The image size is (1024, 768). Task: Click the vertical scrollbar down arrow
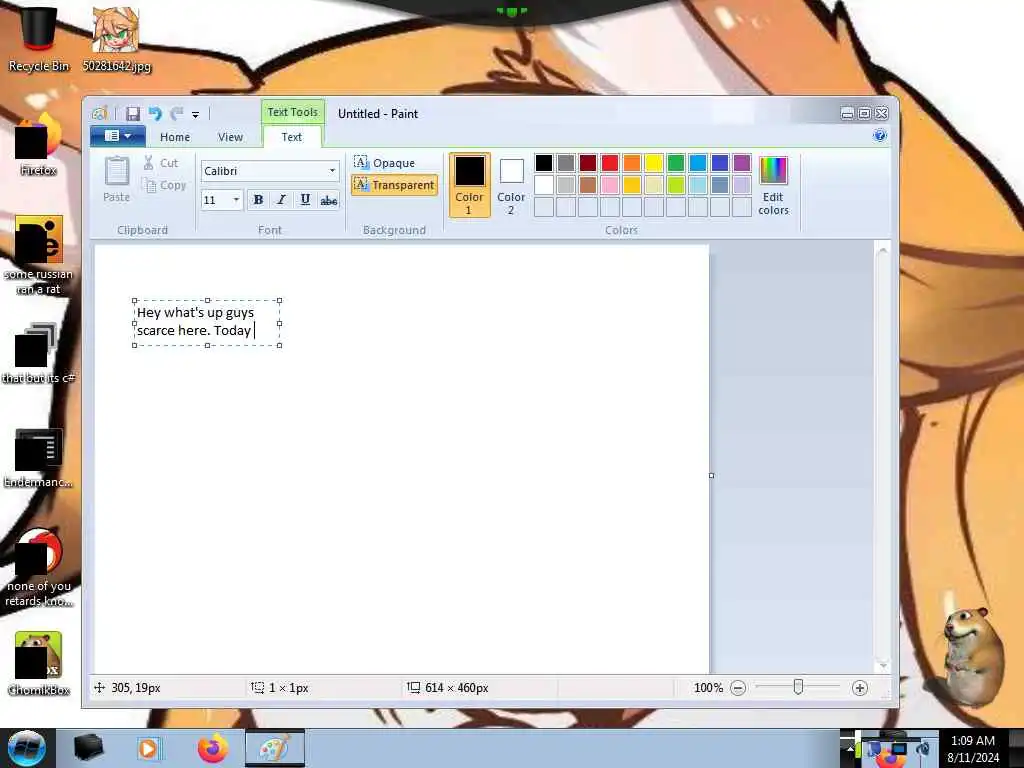(883, 665)
